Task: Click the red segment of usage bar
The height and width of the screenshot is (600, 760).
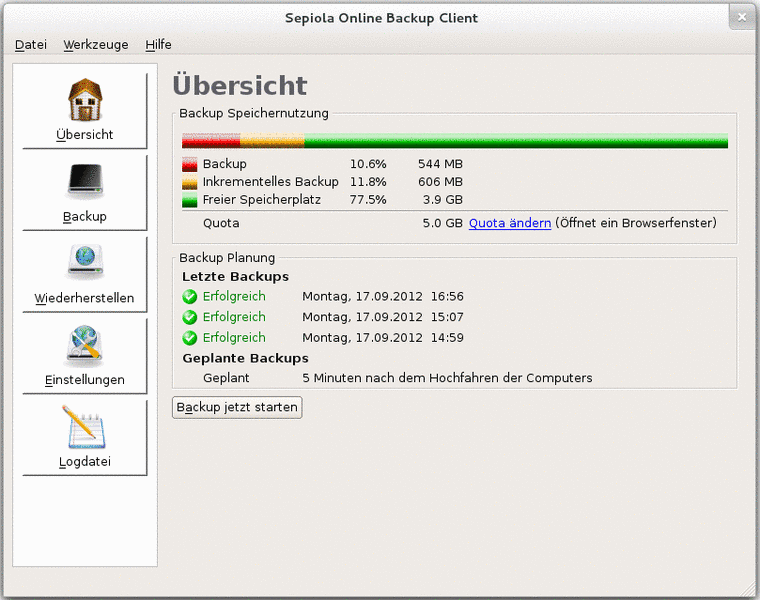Action: click(211, 141)
